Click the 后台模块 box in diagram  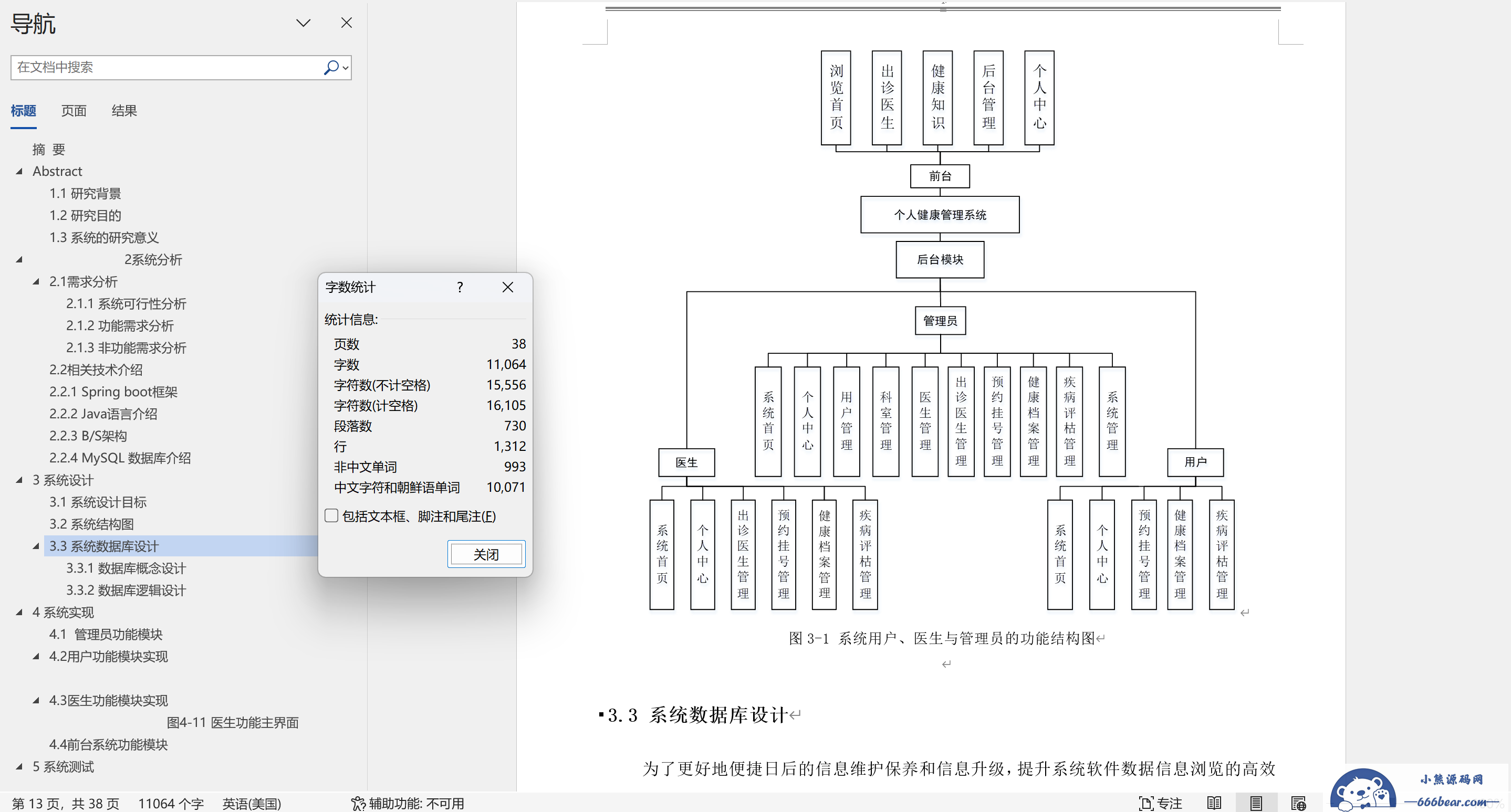tap(940, 259)
